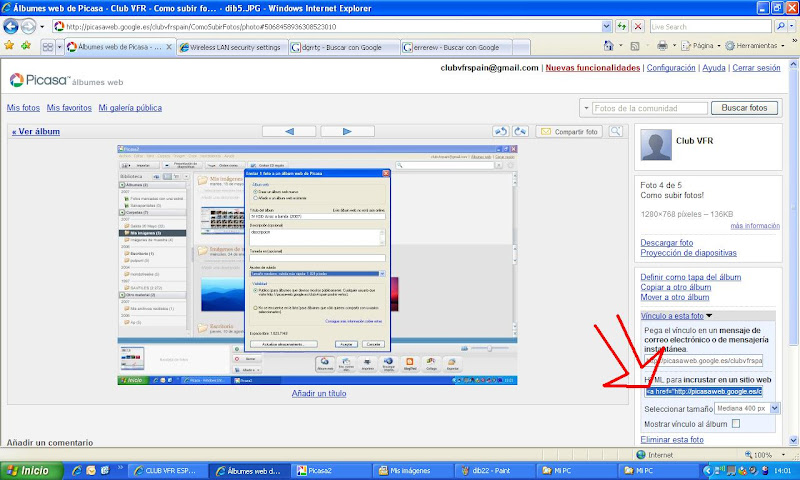
Task: Click the Club VFR profile avatar
Action: click(x=656, y=145)
